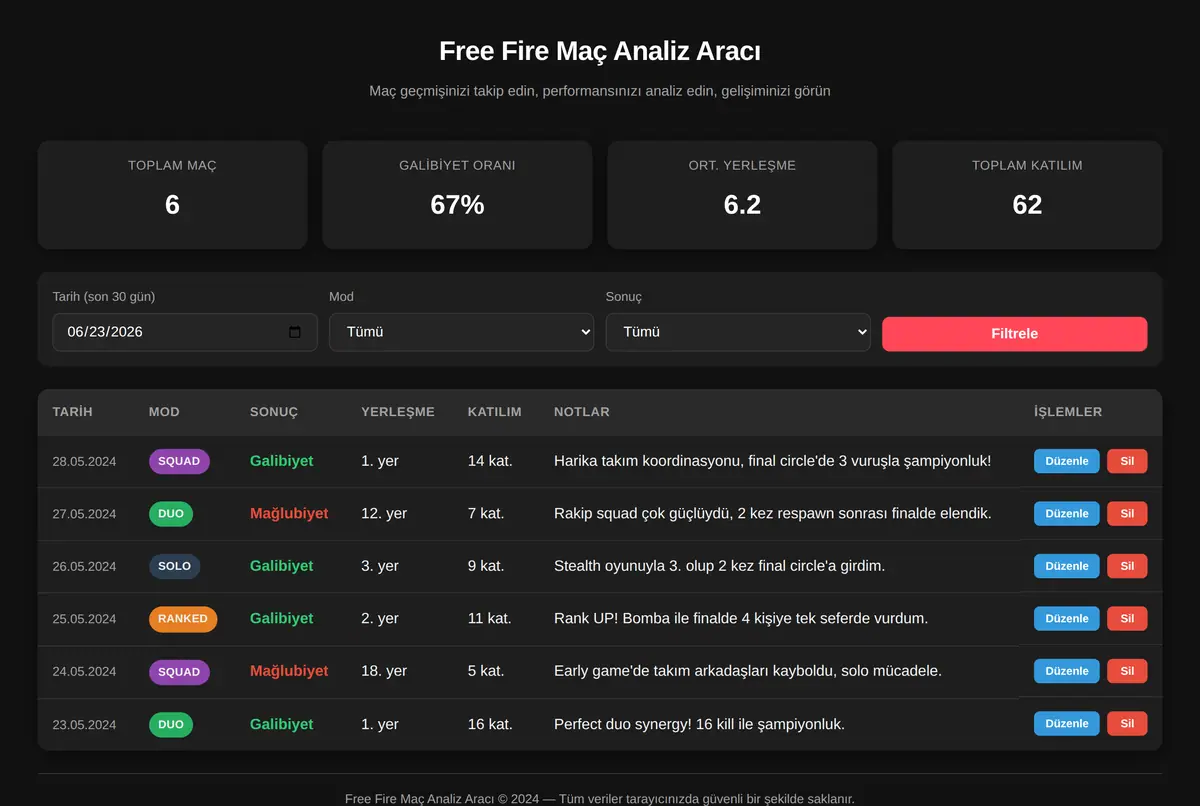
Task: Click the note starting 'Rank UP! Bomba'
Action: 741,619
